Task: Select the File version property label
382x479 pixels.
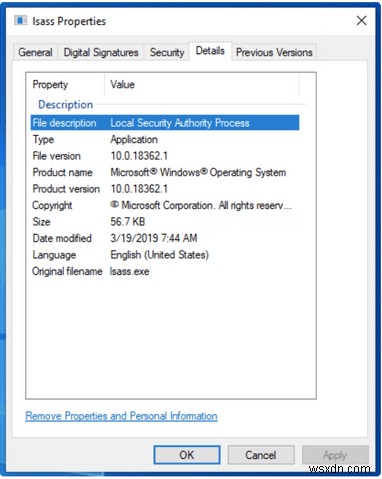Action: point(57,156)
